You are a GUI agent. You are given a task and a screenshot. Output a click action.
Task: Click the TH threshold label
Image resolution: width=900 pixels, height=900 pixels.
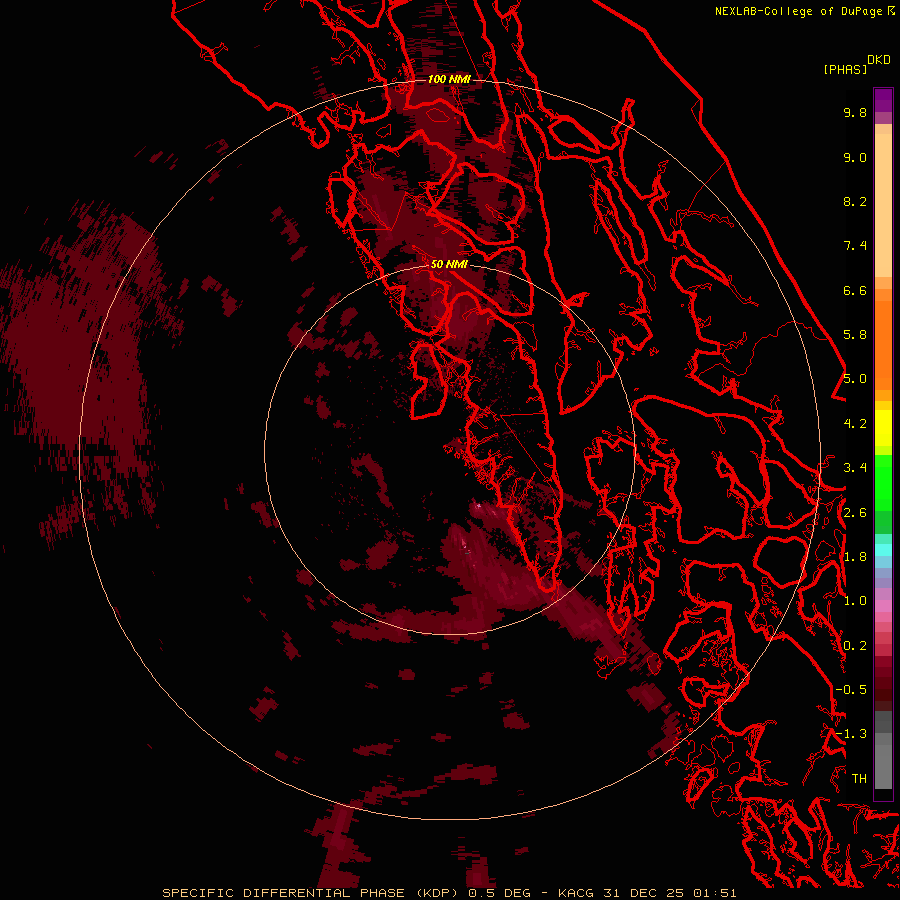859,779
